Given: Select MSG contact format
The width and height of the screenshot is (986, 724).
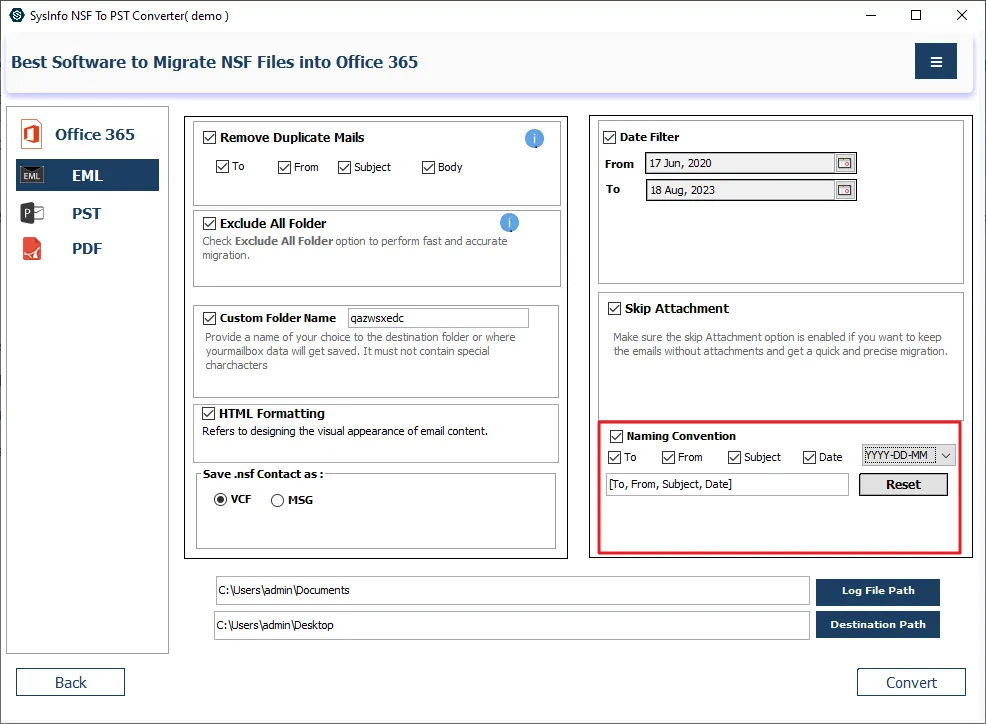Looking at the screenshot, I should (x=278, y=500).
